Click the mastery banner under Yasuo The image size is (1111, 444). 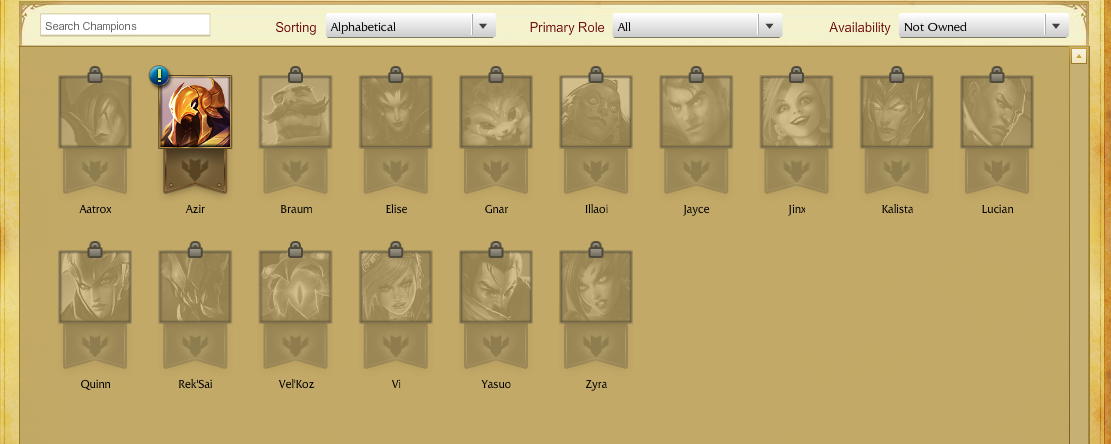coord(496,346)
